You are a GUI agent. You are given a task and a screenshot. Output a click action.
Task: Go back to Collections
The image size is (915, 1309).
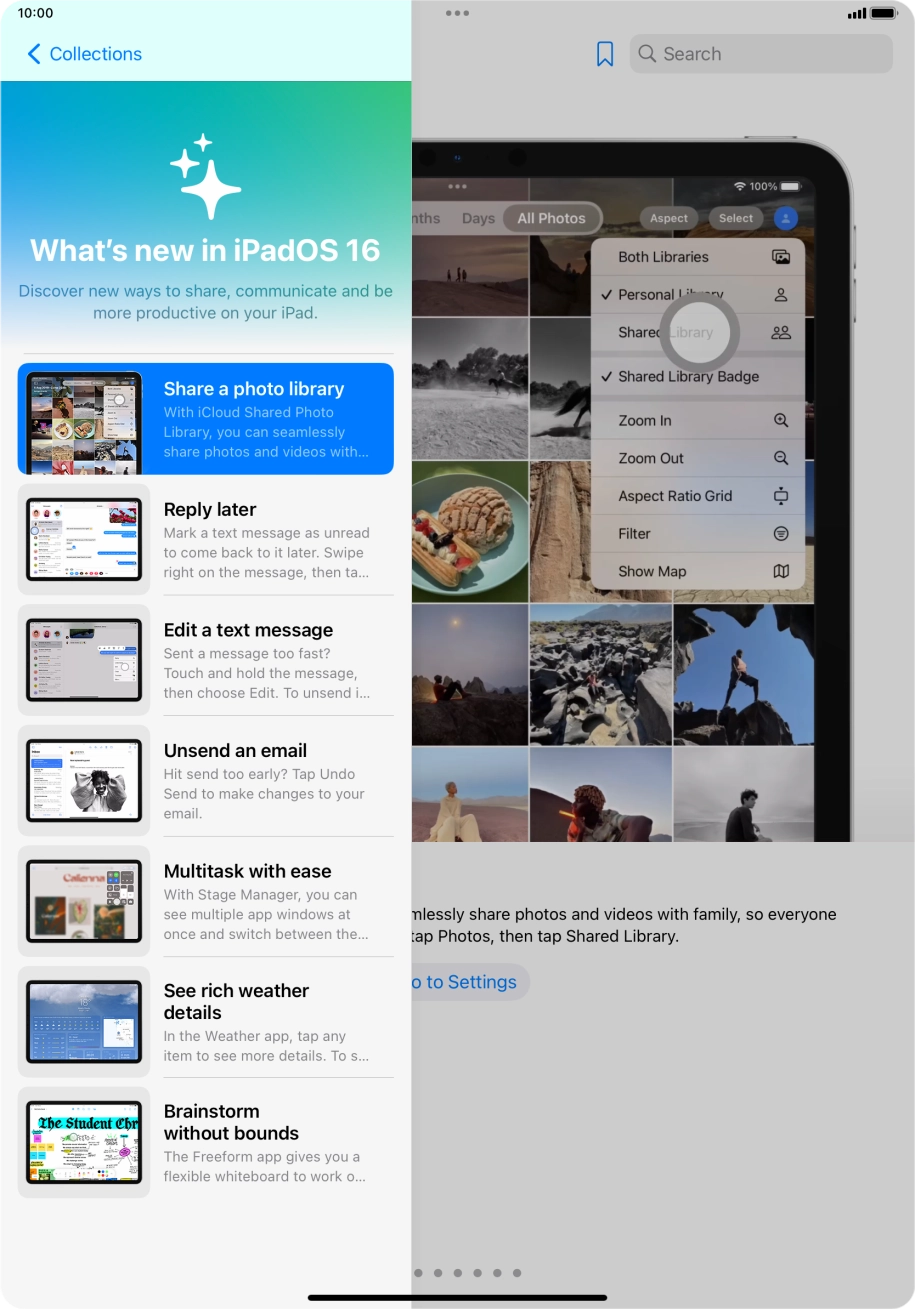point(85,54)
